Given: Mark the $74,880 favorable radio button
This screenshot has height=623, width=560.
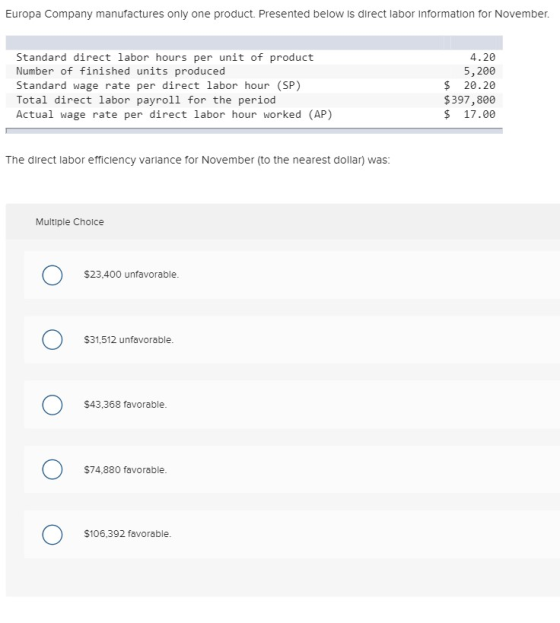Looking at the screenshot, I should tap(52, 470).
